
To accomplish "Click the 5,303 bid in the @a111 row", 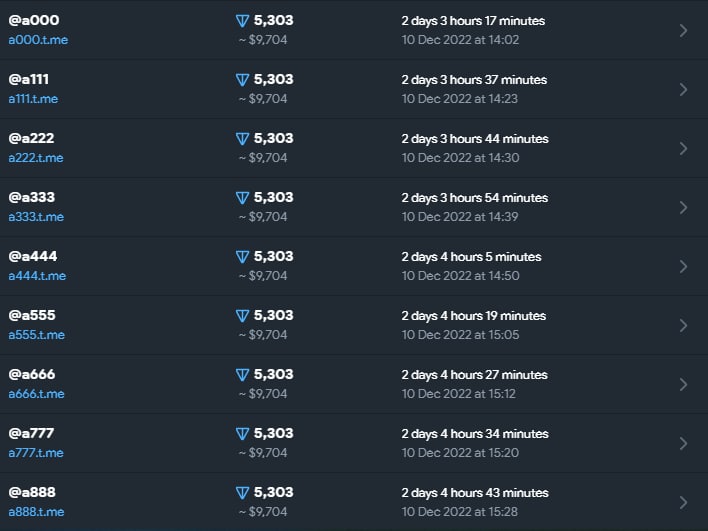I will point(273,79).
